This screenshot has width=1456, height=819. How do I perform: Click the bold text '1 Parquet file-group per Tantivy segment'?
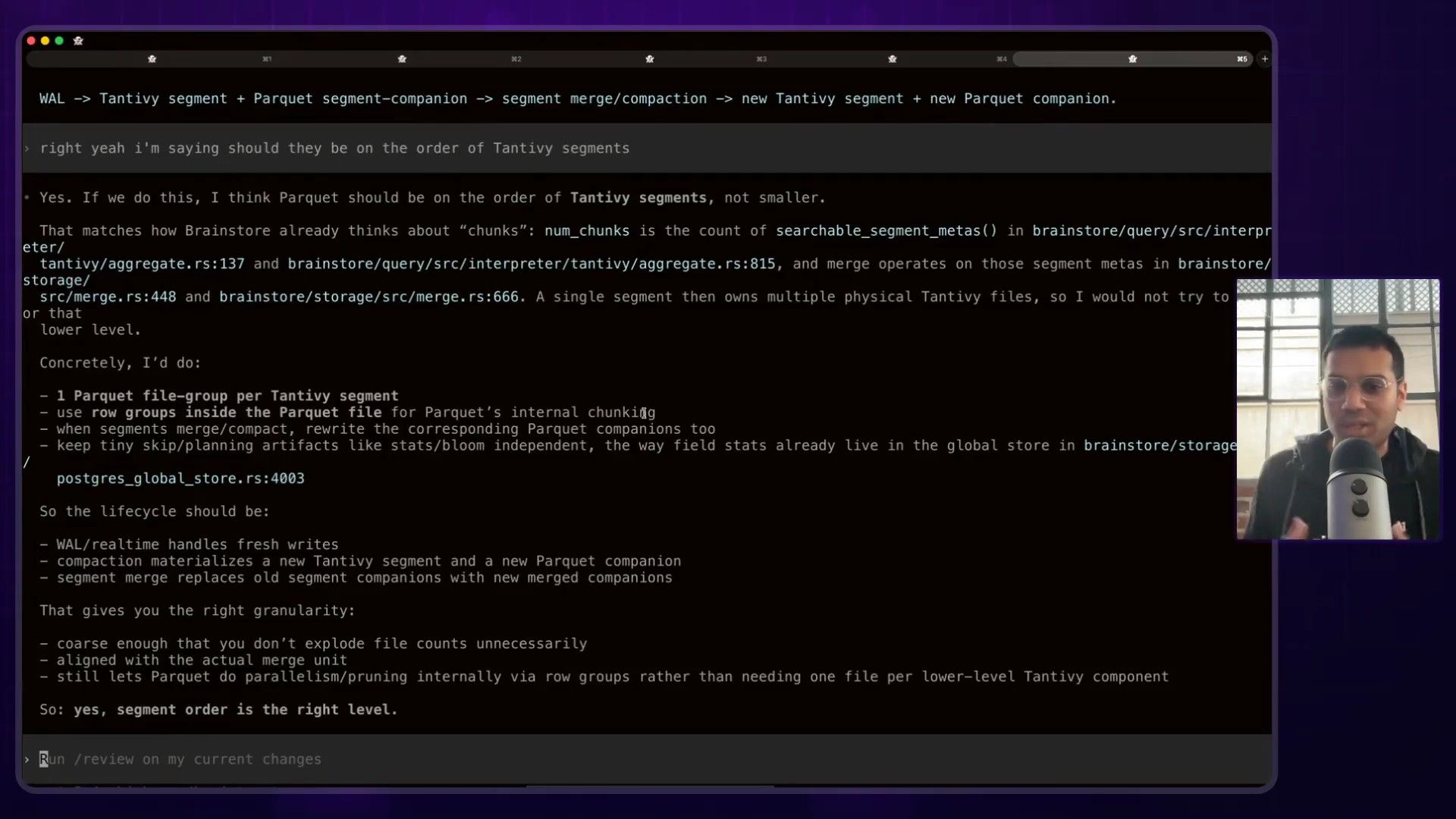[x=227, y=396]
